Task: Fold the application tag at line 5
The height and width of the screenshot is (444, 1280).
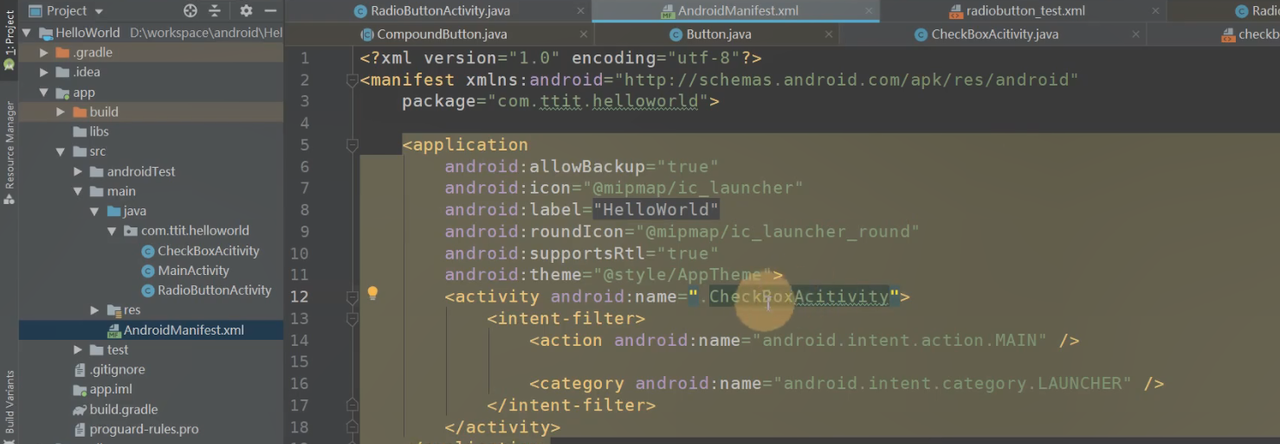Action: click(x=352, y=145)
